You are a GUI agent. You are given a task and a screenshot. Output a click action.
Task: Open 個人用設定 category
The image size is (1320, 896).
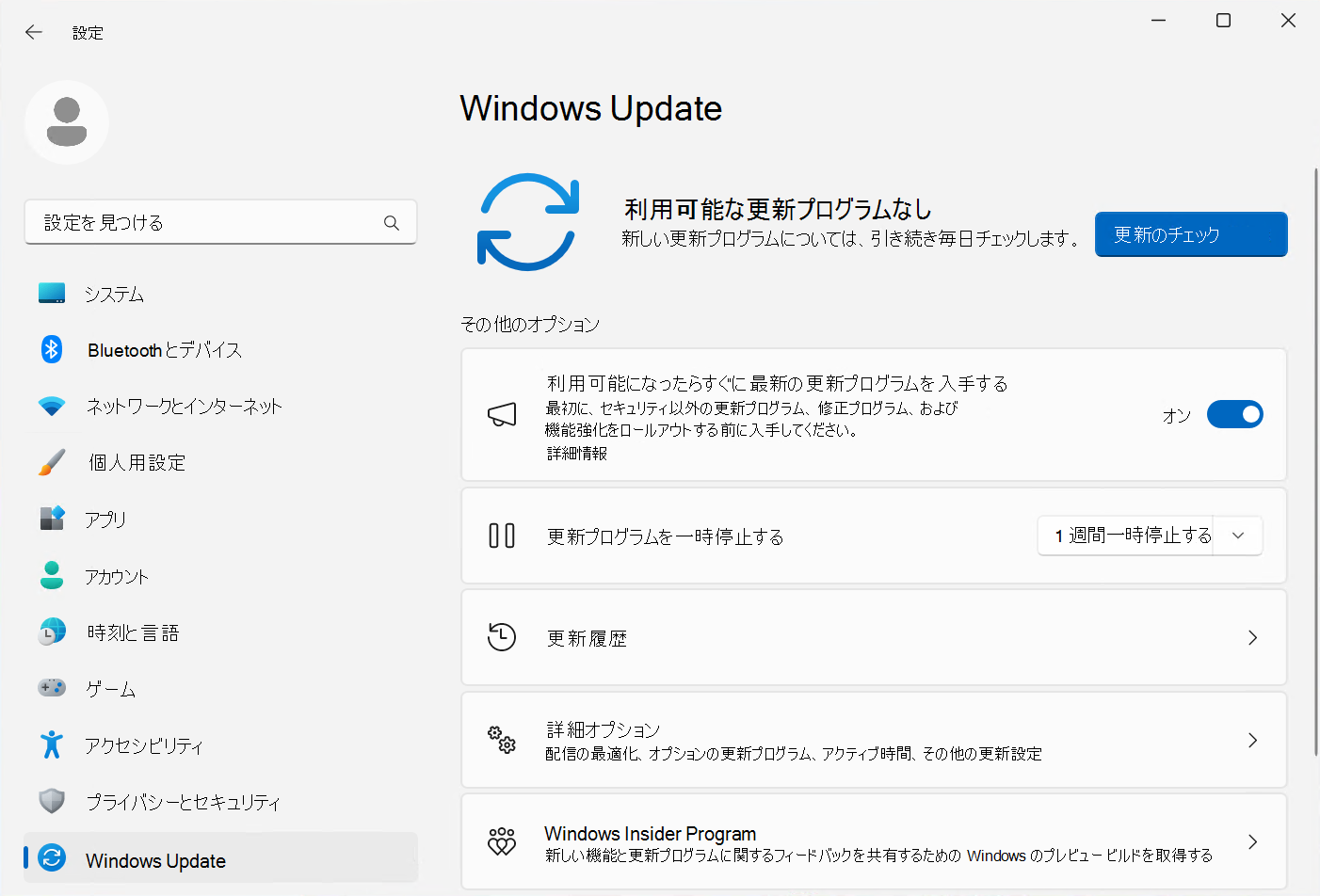point(220,463)
